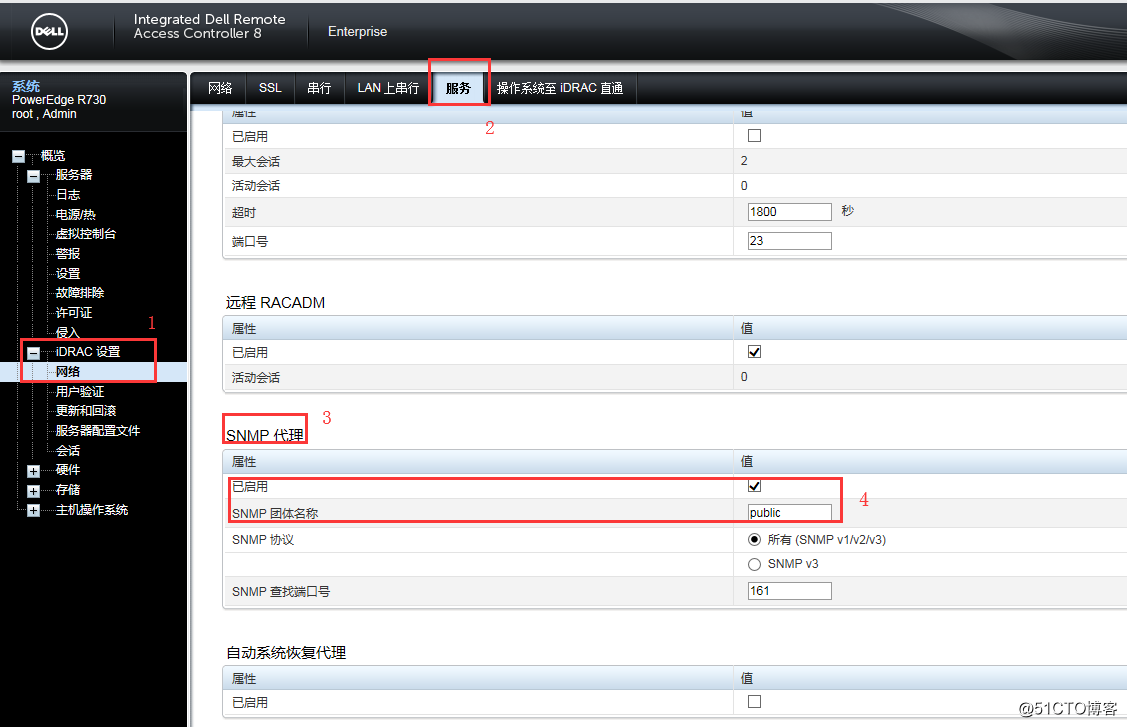
Task: Open 故障排除 in the sidebar tree
Action: coord(80,293)
